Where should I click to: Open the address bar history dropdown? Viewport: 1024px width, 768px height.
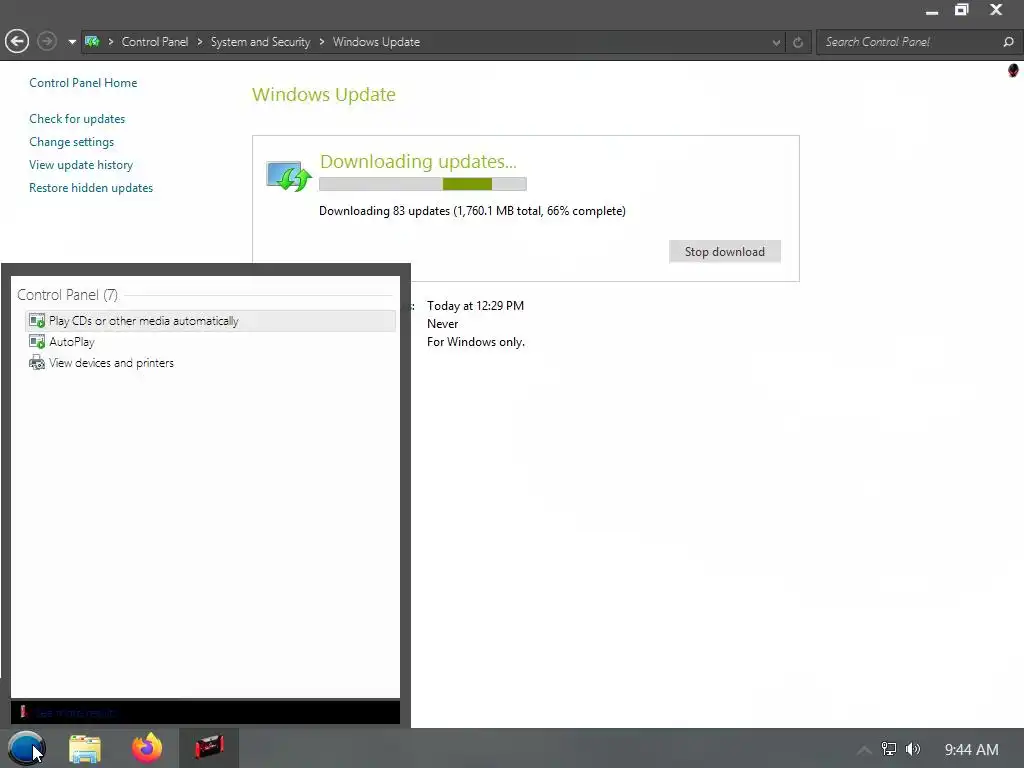pyautogui.click(x=776, y=42)
